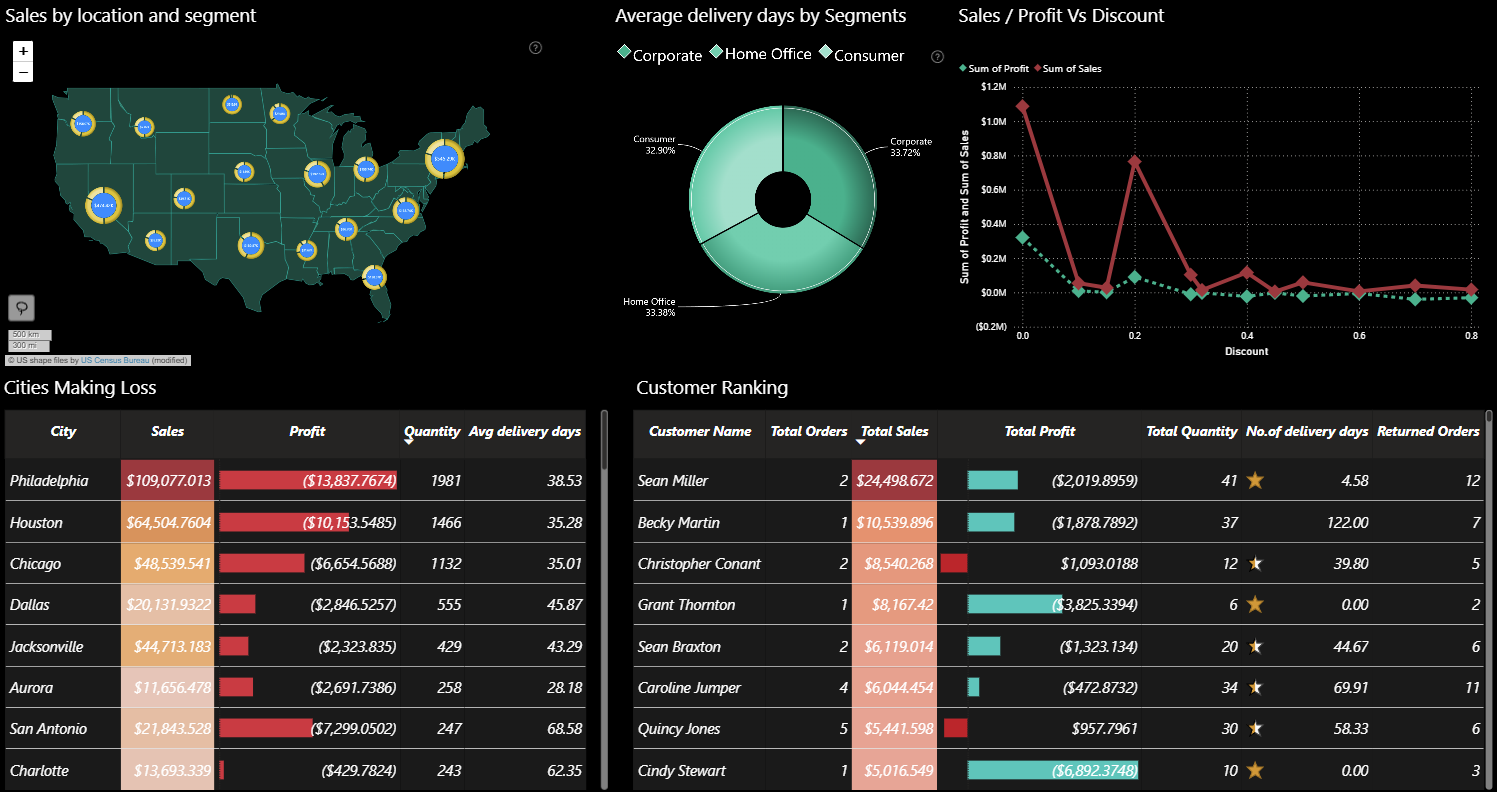Select the Jacksonville row city name
The image size is (1497, 792).
tap(47, 647)
